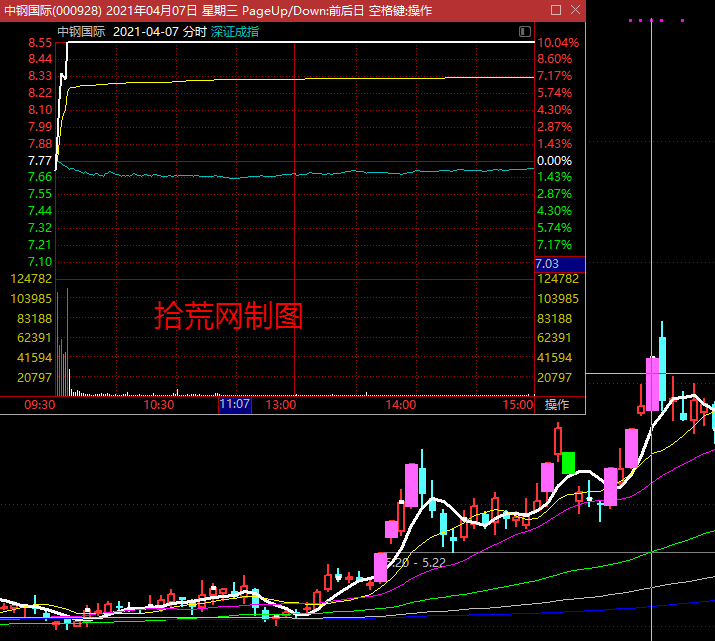Click the solid green candlestick on K-line
The image size is (715, 641).
568,462
